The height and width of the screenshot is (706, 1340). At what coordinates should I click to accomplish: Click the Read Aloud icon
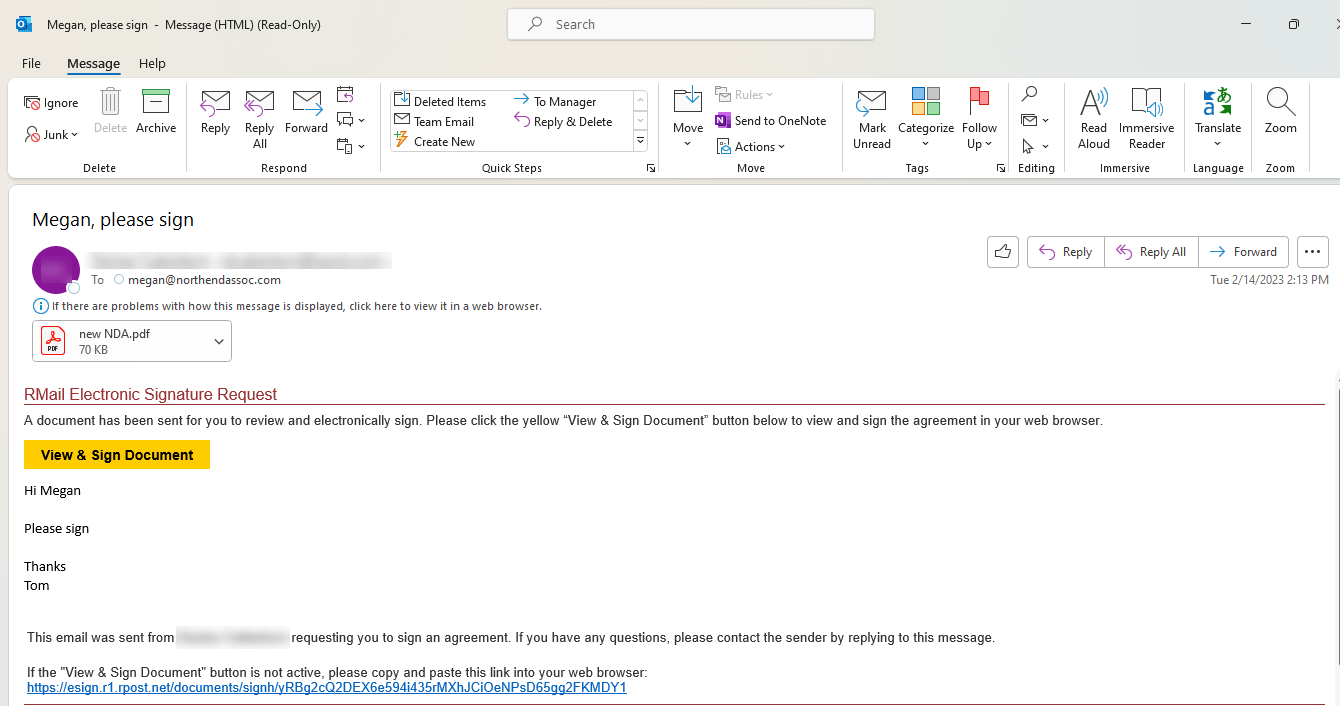coord(1094,102)
